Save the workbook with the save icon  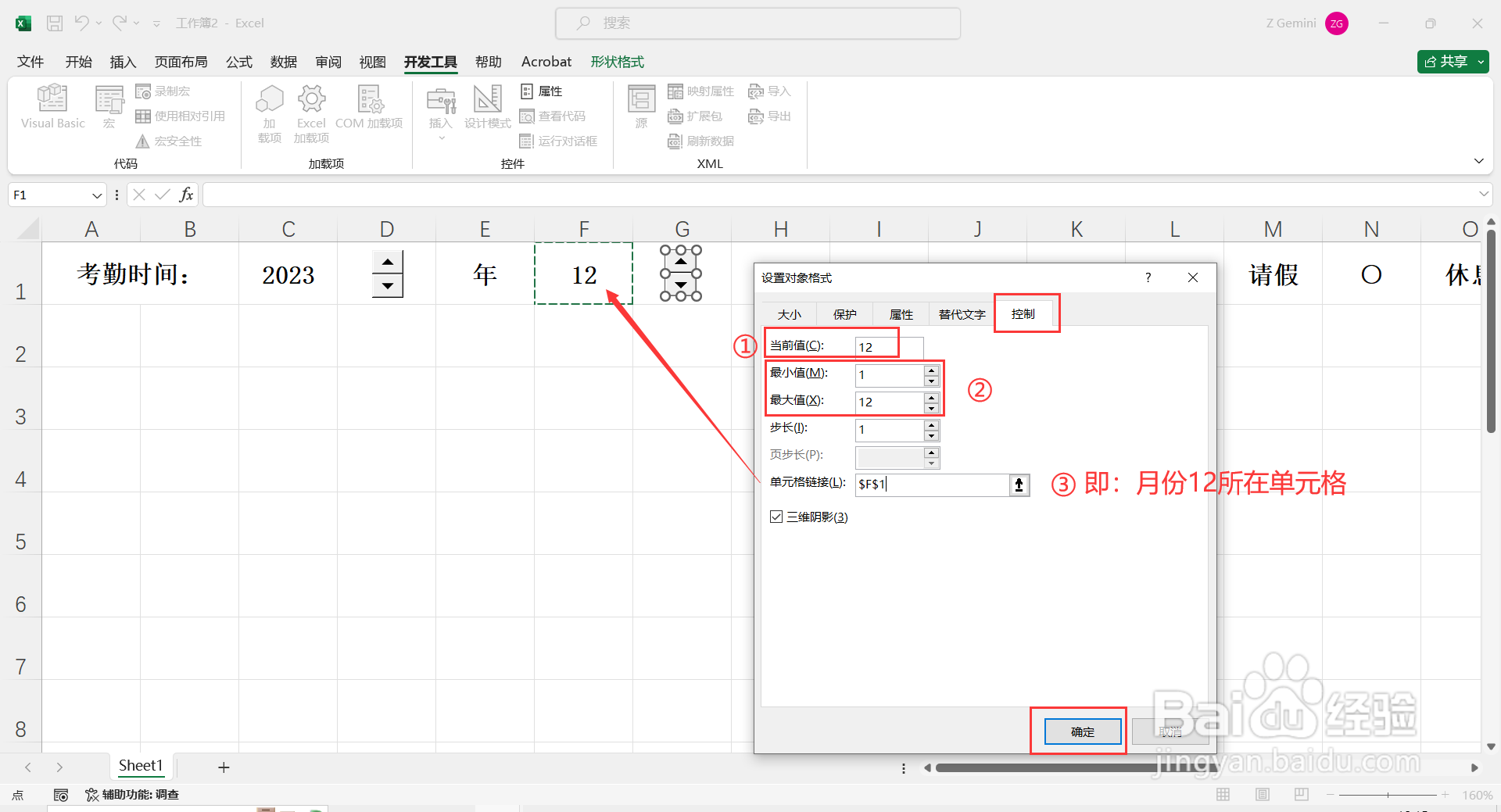(55, 23)
